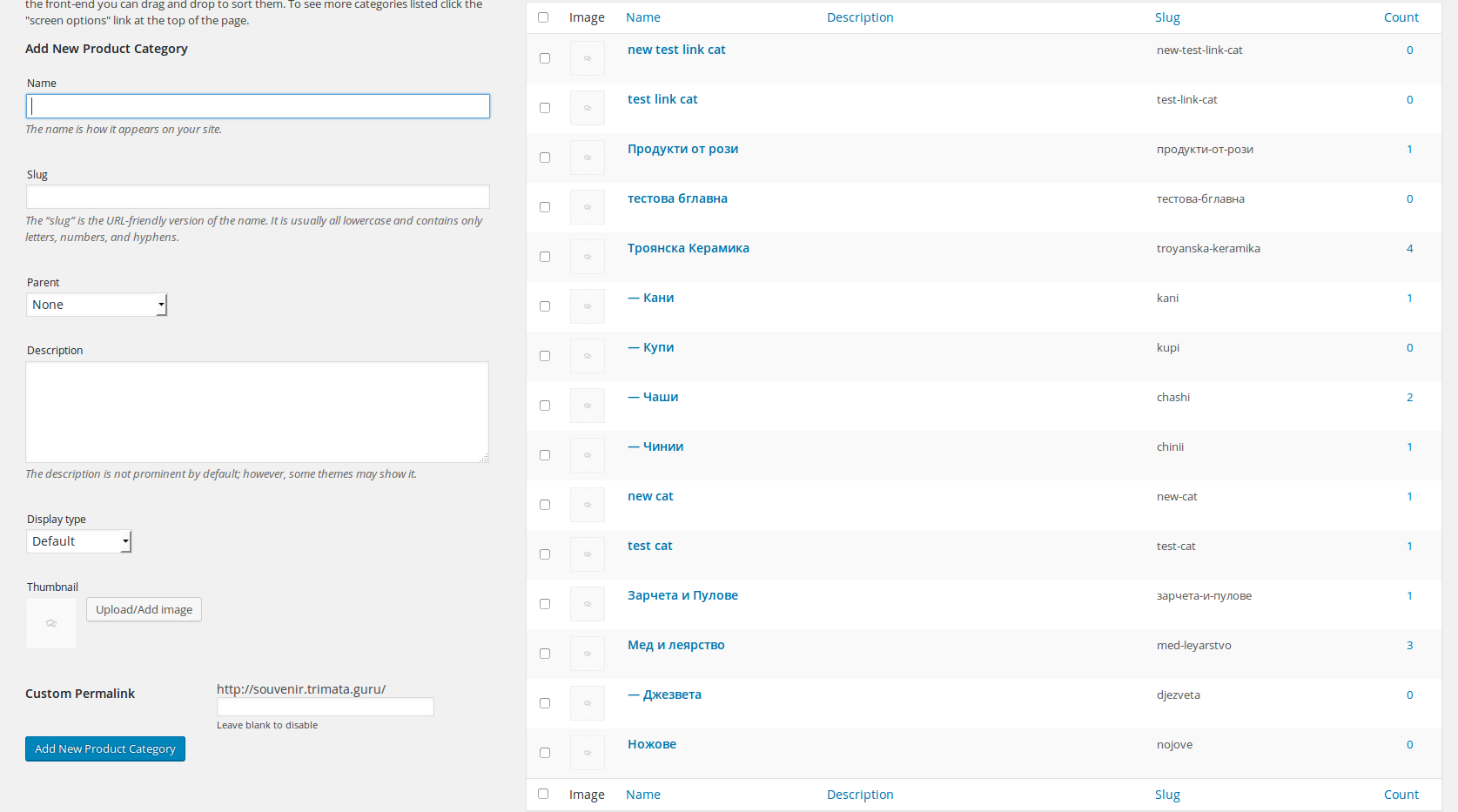Sort by Slug in table footer
1458x812 pixels.
tap(1167, 795)
